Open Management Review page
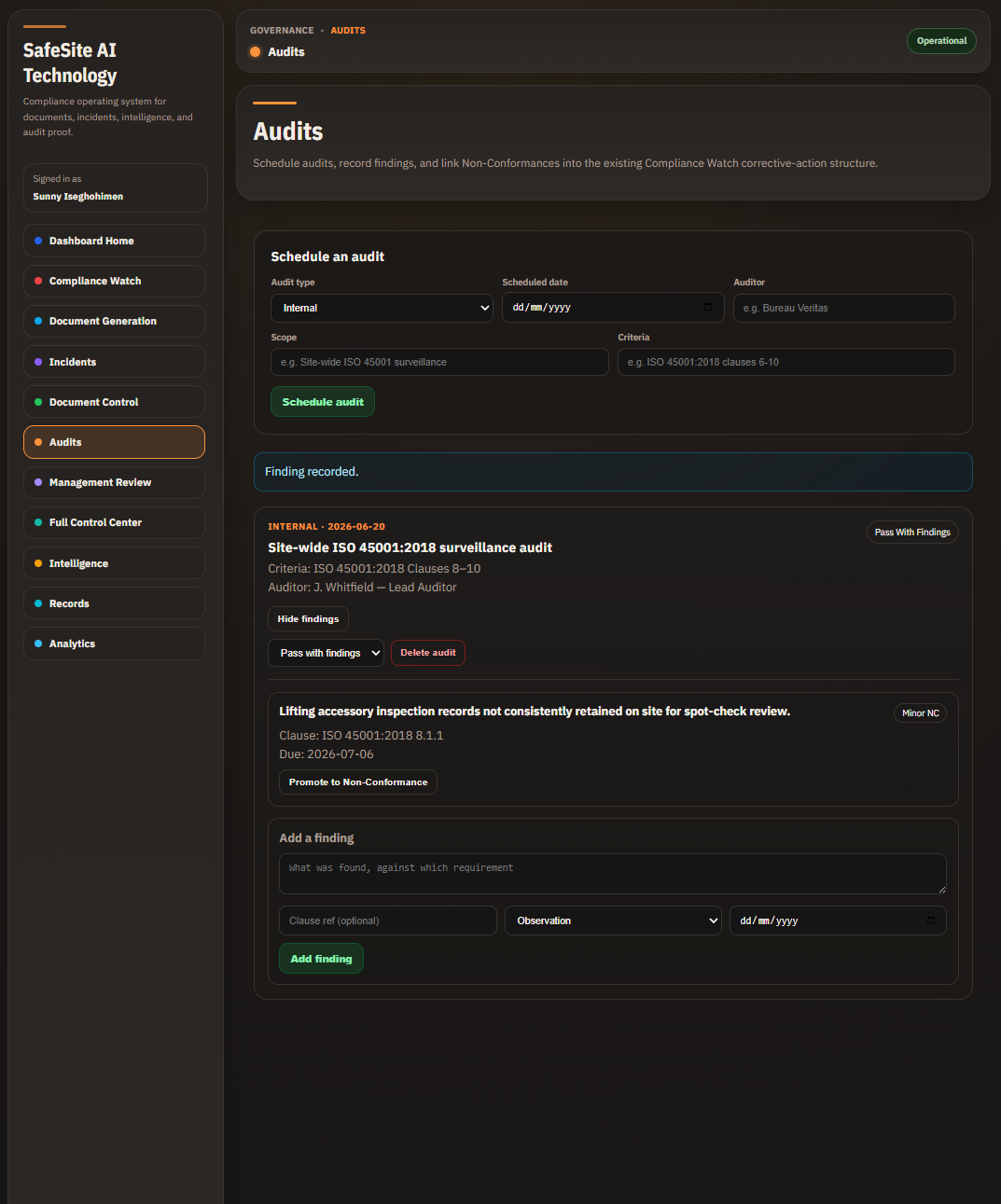 pos(114,482)
